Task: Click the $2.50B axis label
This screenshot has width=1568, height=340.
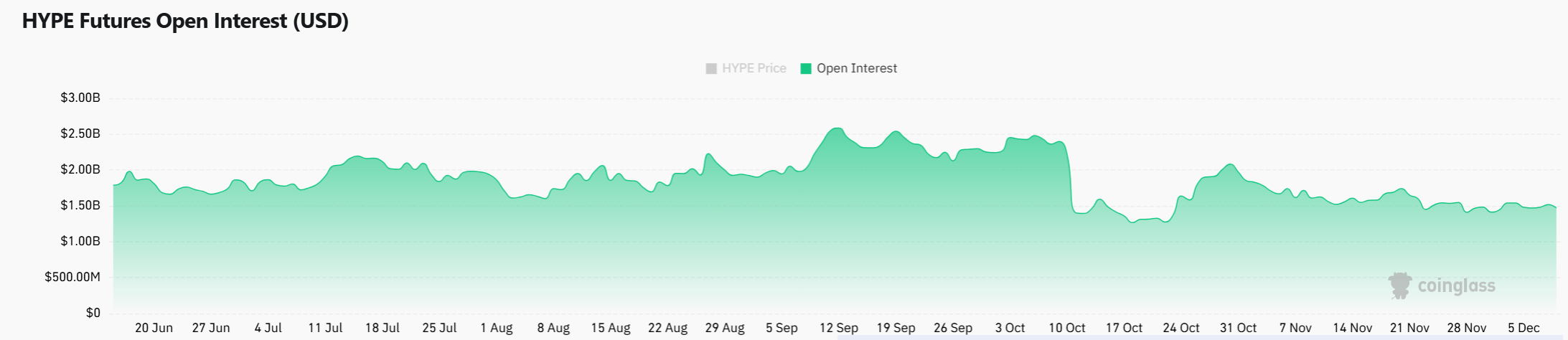Action: (x=80, y=134)
